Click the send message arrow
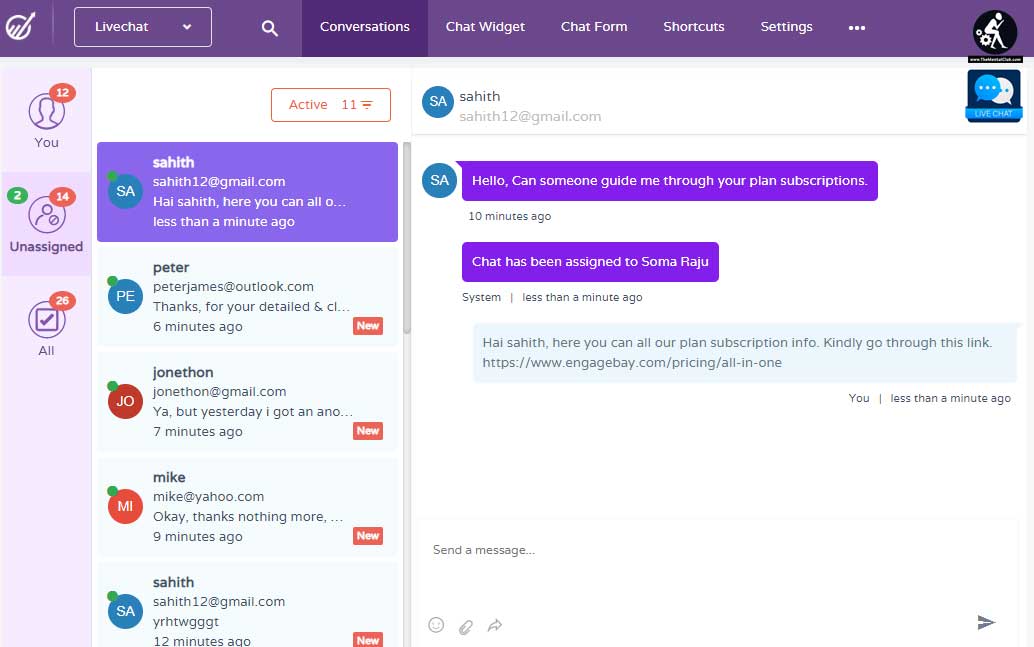Screen dimensions: 1034x647 986,622
